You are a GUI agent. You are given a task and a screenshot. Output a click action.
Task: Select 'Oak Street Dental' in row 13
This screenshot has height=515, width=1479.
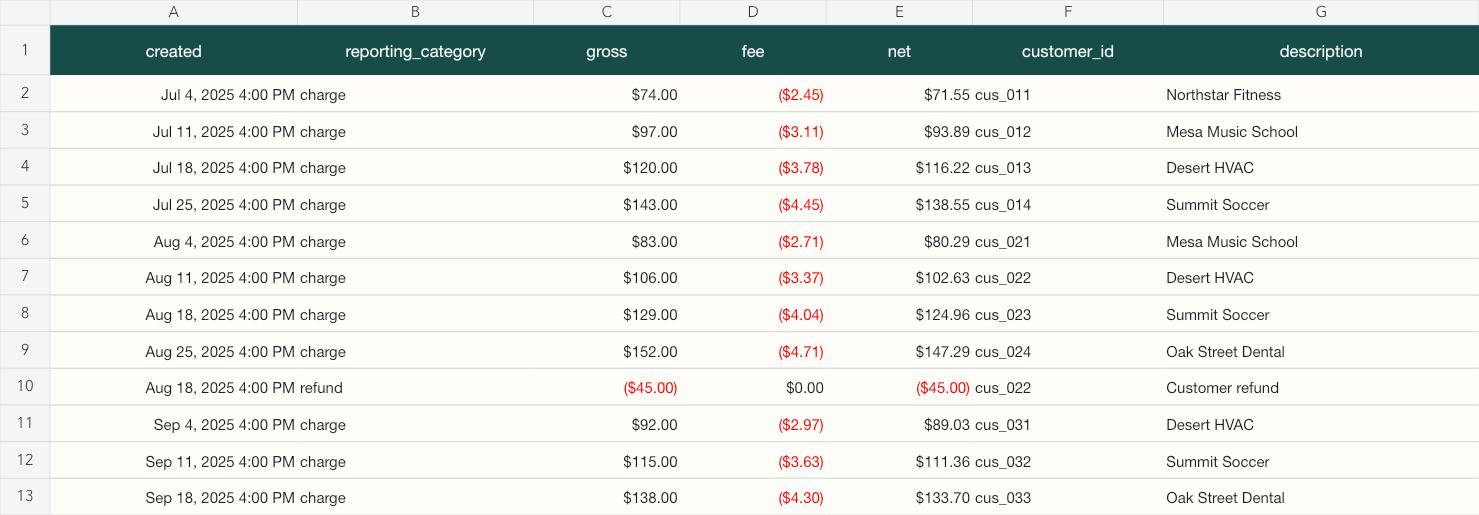click(1321, 497)
